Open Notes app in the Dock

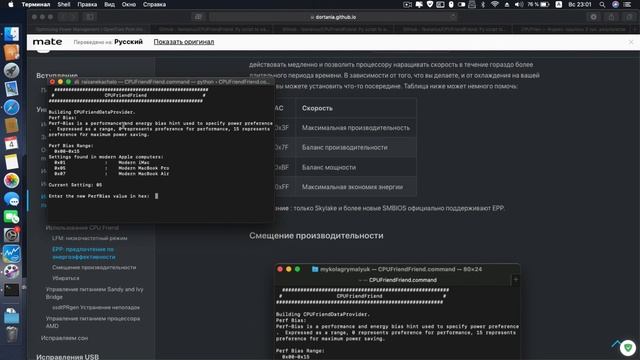(x=11, y=162)
